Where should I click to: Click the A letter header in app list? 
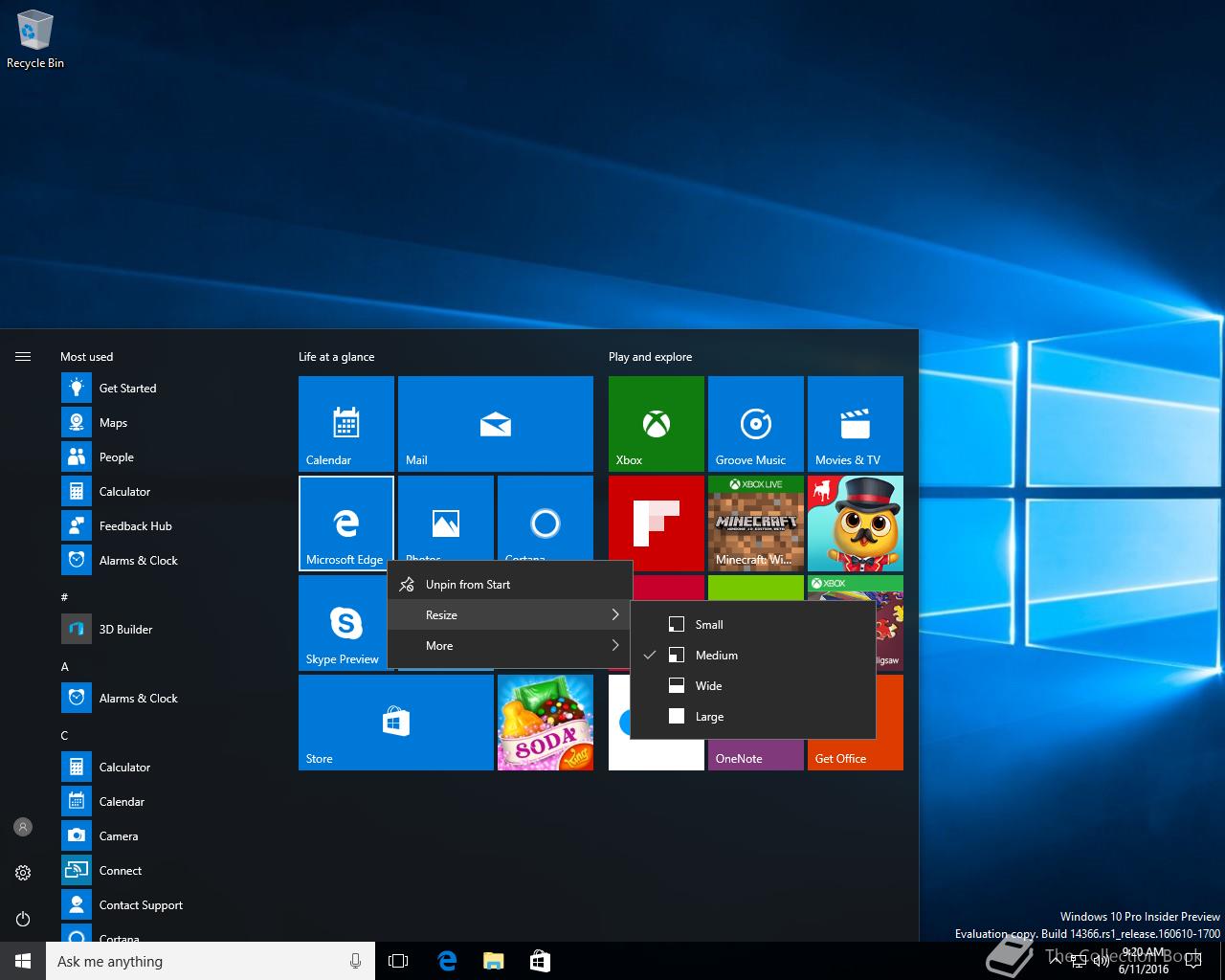65,666
